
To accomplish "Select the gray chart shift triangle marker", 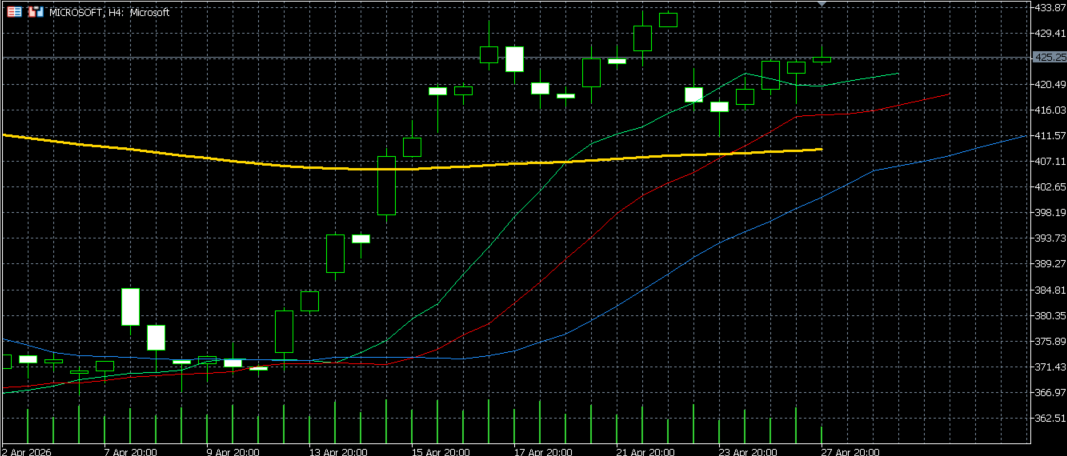I will click(822, 4).
